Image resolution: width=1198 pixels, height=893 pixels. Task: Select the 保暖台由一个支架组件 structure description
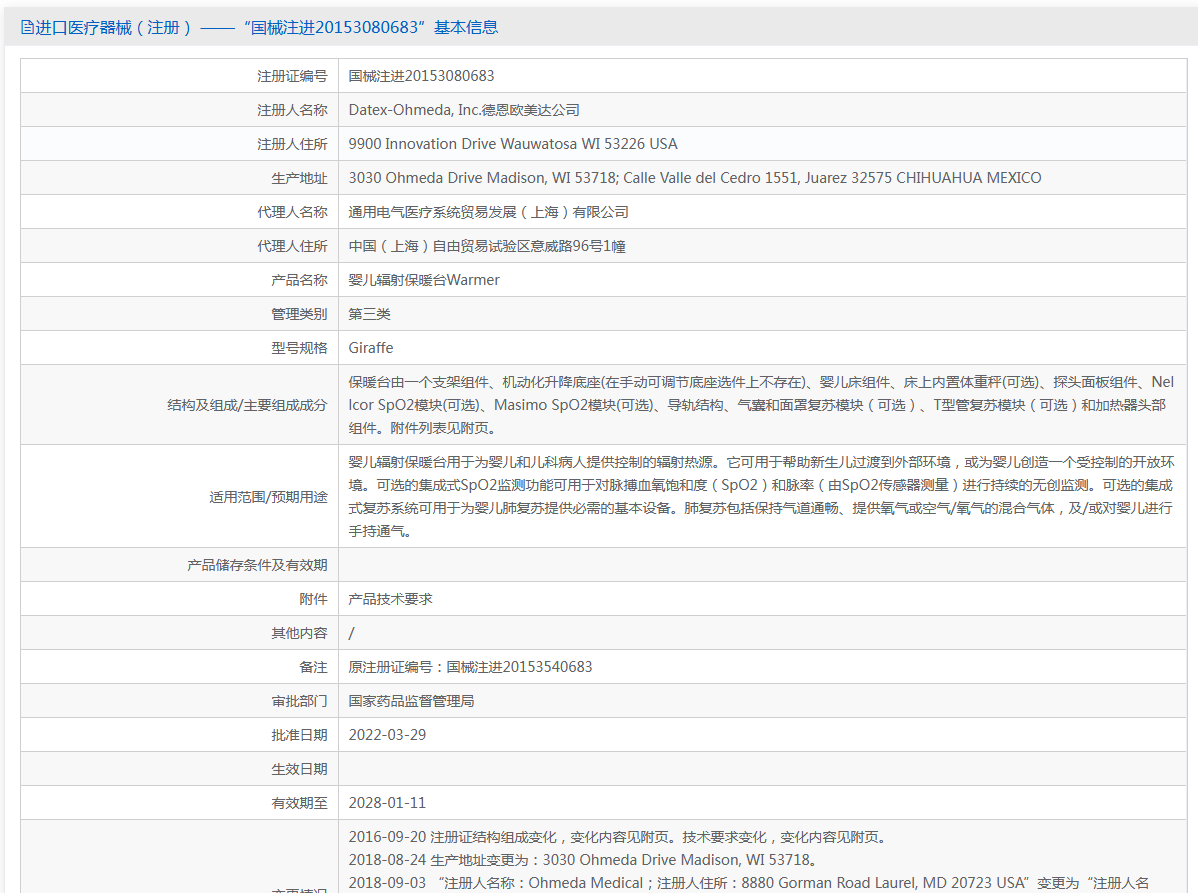[761, 405]
